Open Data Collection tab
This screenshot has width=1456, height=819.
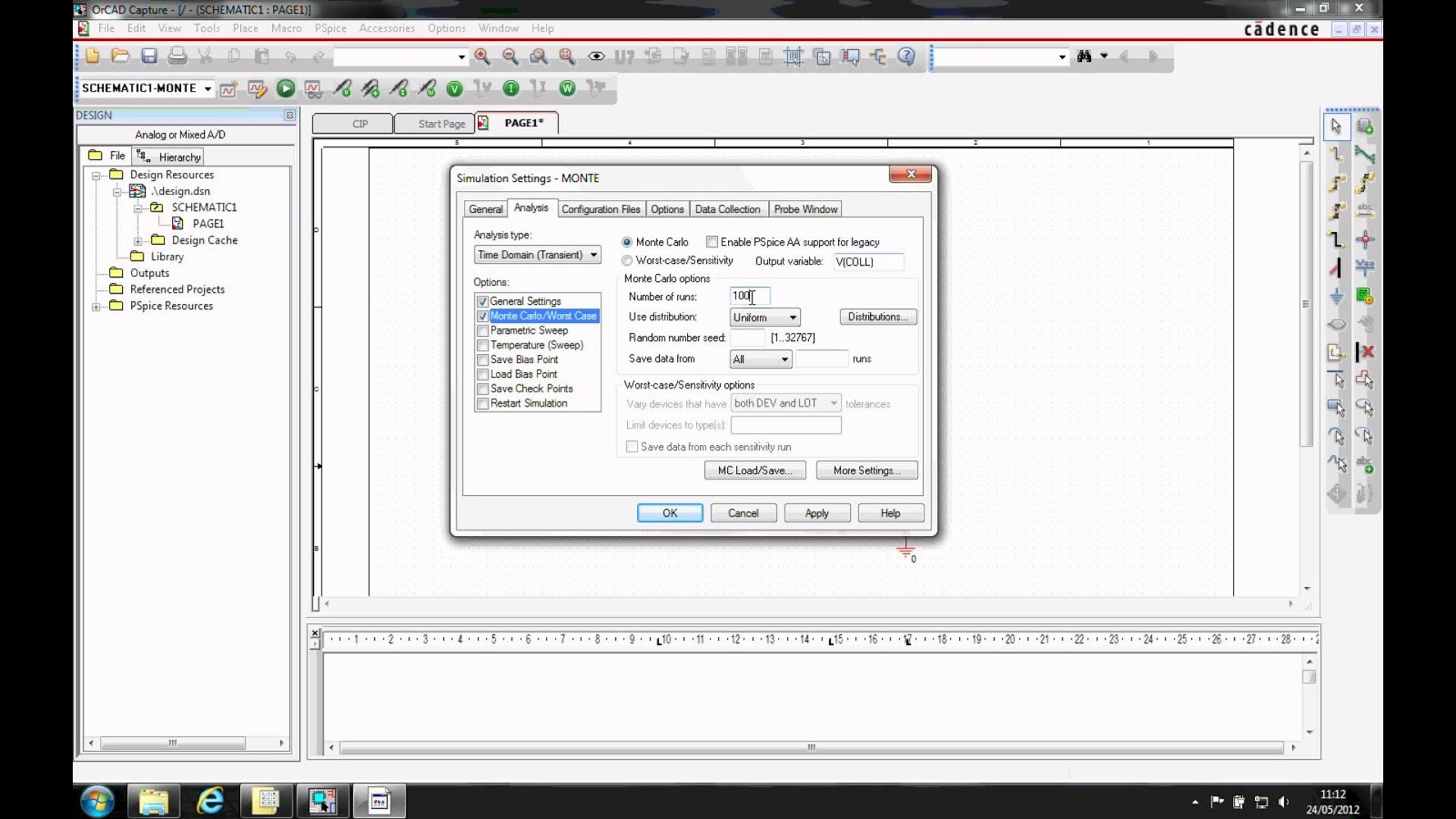[x=728, y=209]
